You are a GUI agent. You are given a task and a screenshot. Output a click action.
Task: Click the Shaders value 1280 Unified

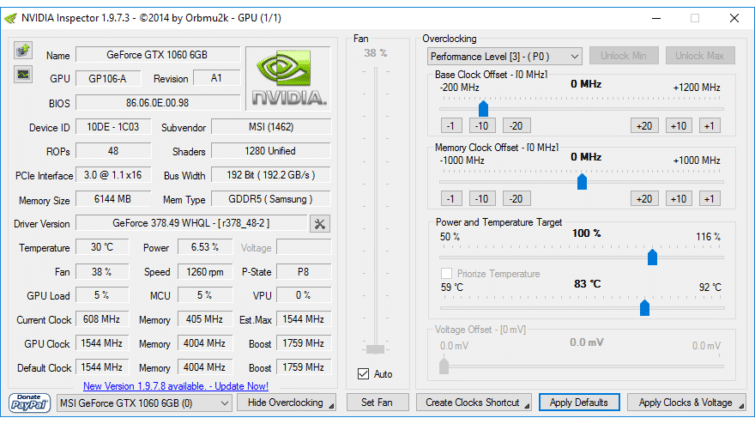(271, 151)
